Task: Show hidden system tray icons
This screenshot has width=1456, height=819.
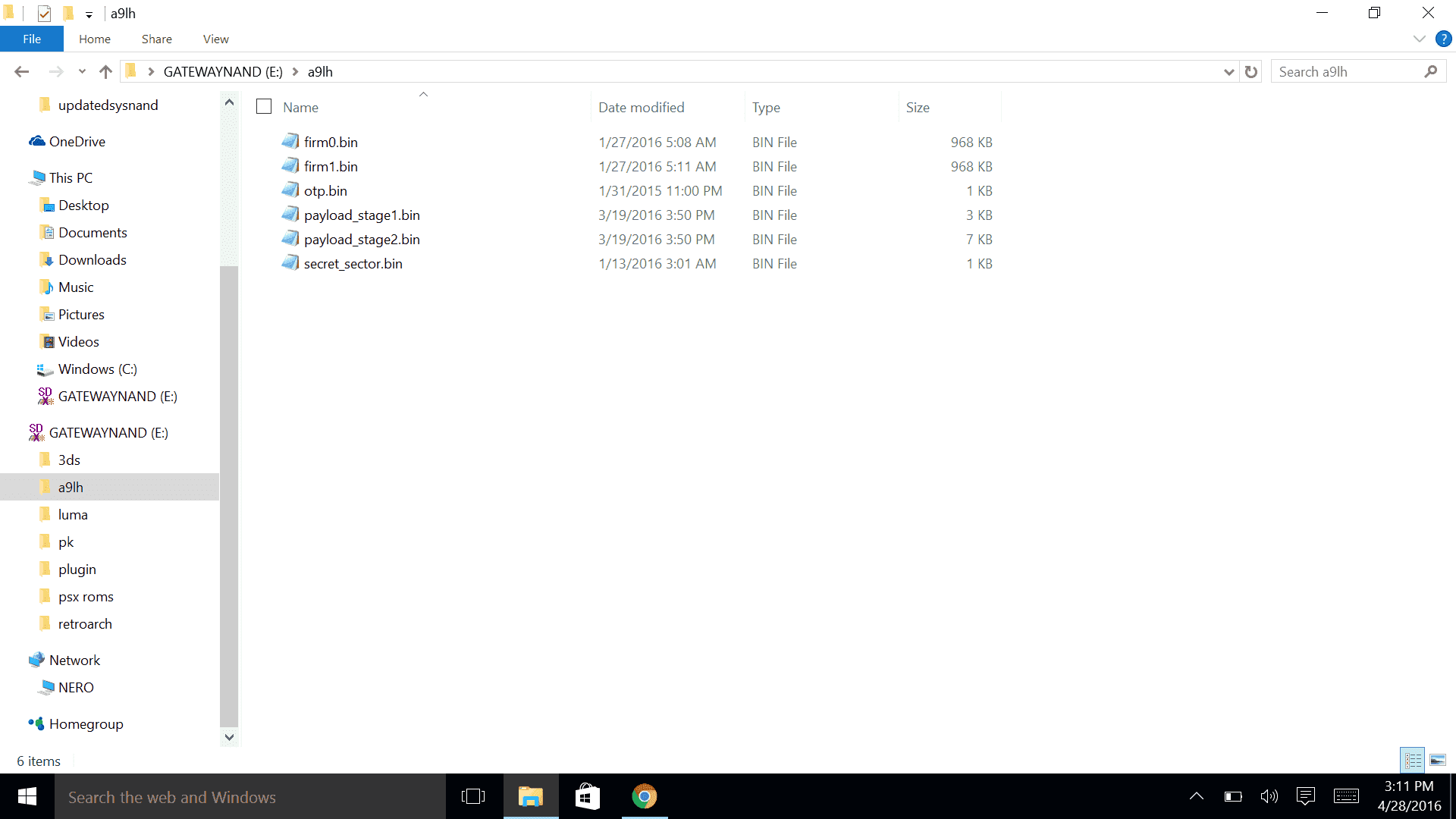Action: 1197,796
